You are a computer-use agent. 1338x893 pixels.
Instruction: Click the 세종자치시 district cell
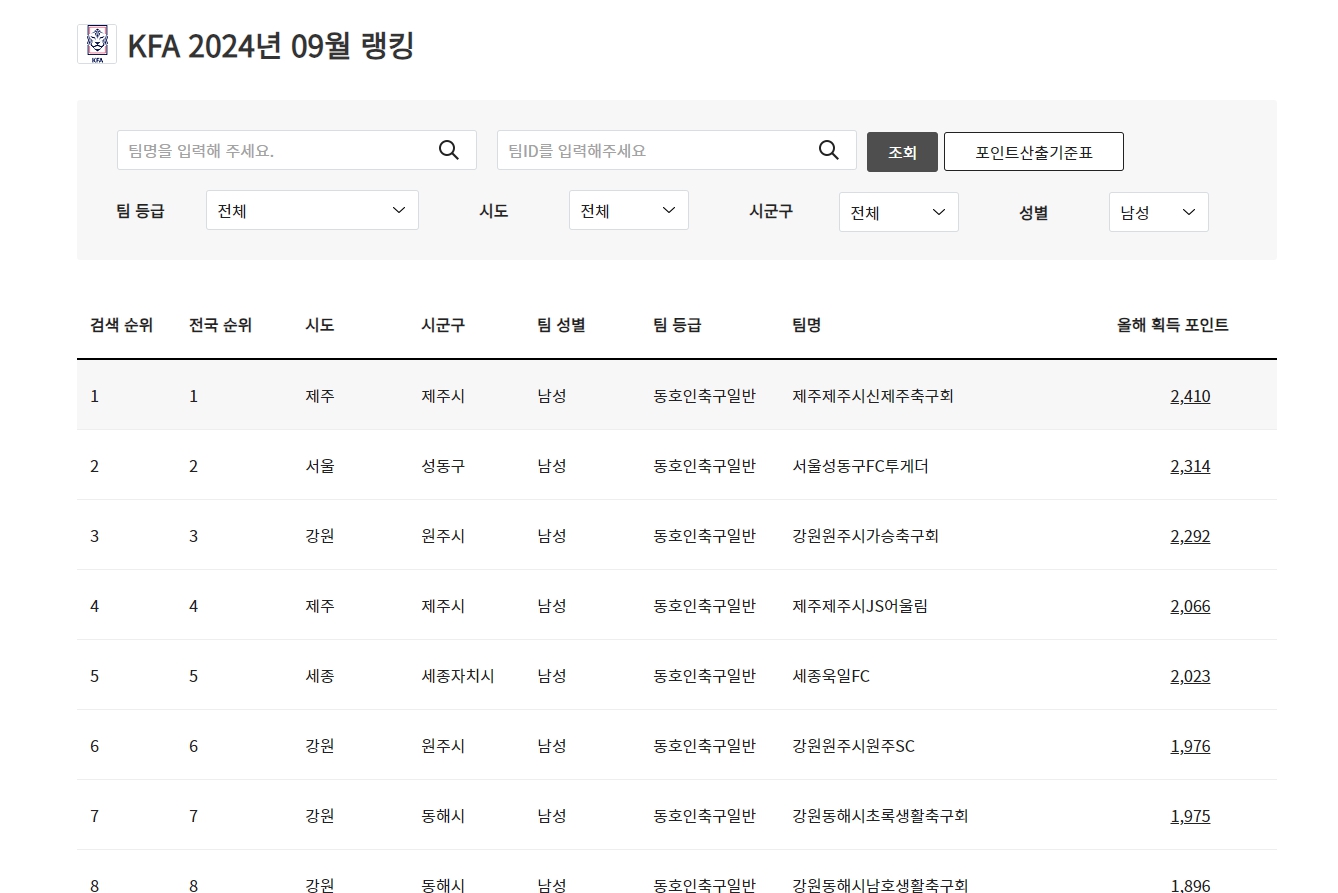458,676
